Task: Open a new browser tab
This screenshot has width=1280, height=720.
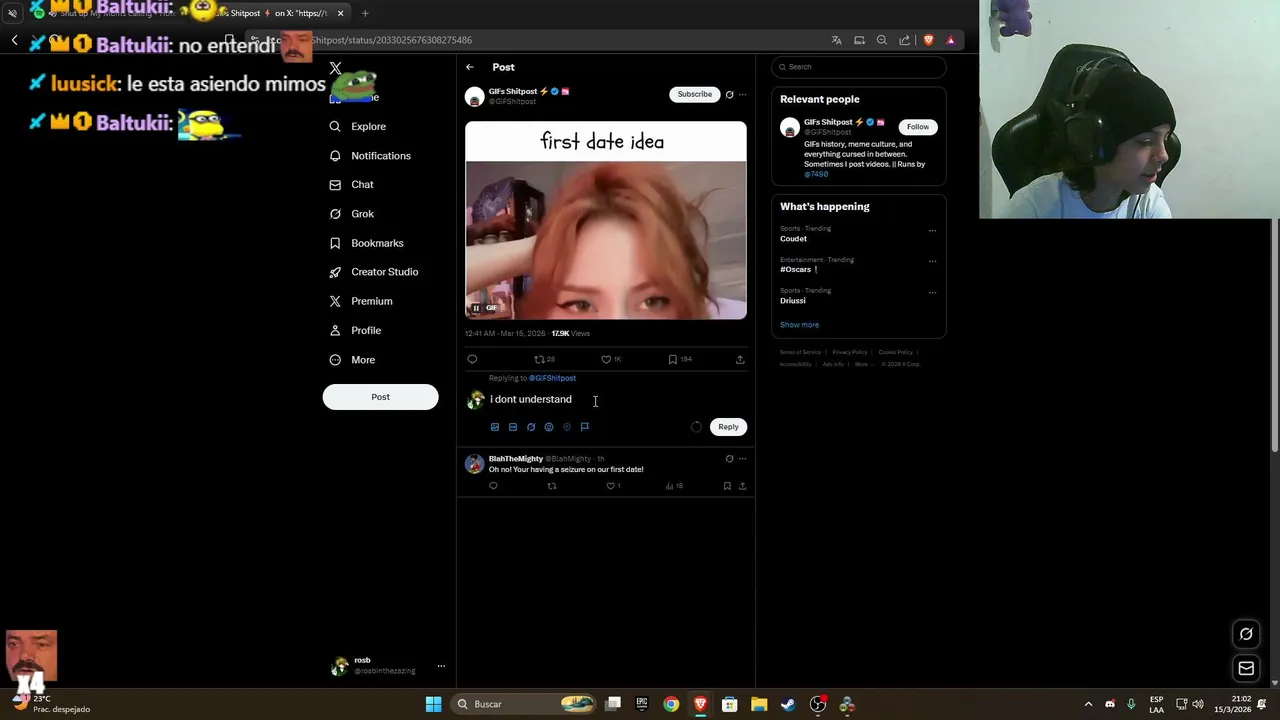Action: [x=365, y=13]
